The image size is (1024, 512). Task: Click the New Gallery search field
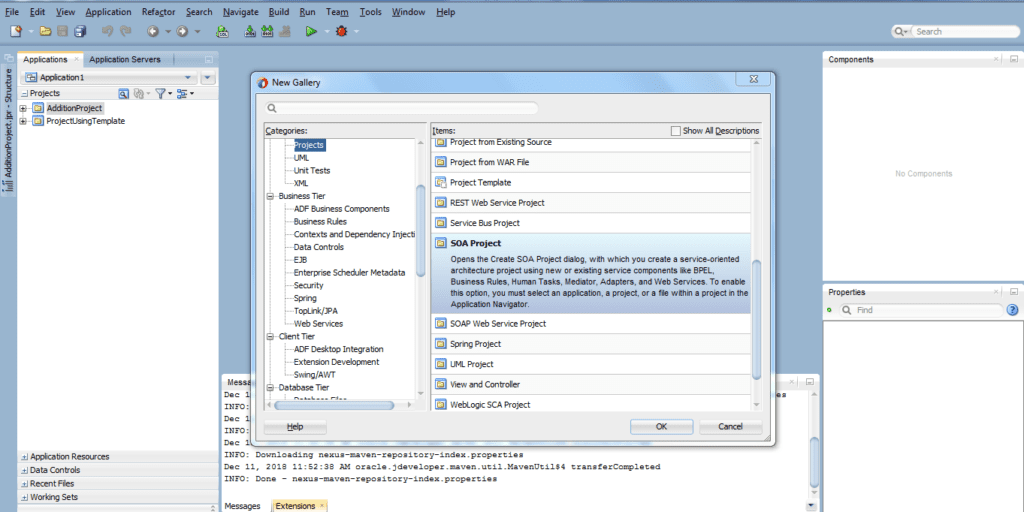(402, 108)
